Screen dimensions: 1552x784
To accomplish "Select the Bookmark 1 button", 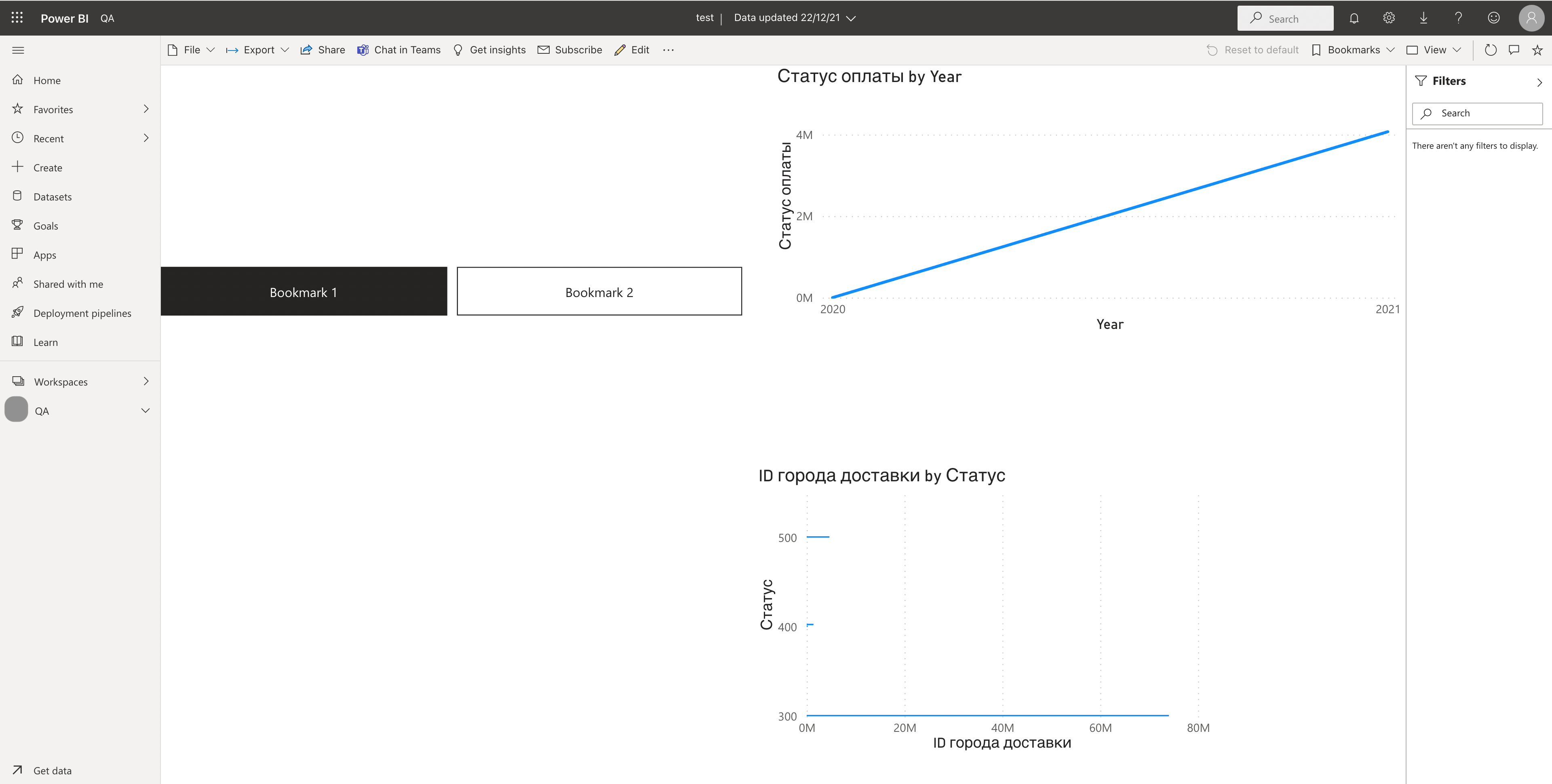I will pyautogui.click(x=304, y=292).
